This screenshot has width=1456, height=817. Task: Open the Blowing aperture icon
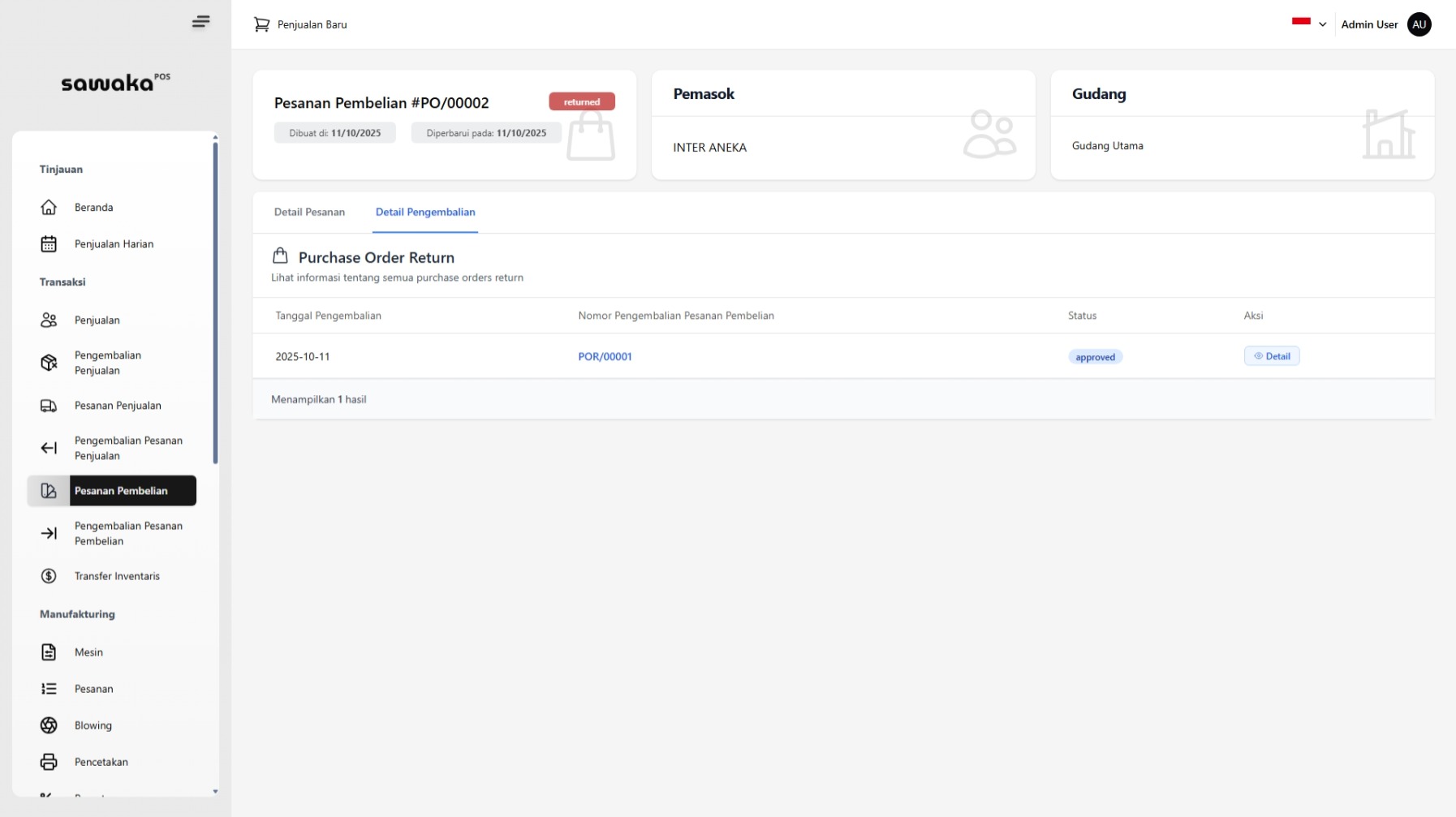(x=49, y=725)
